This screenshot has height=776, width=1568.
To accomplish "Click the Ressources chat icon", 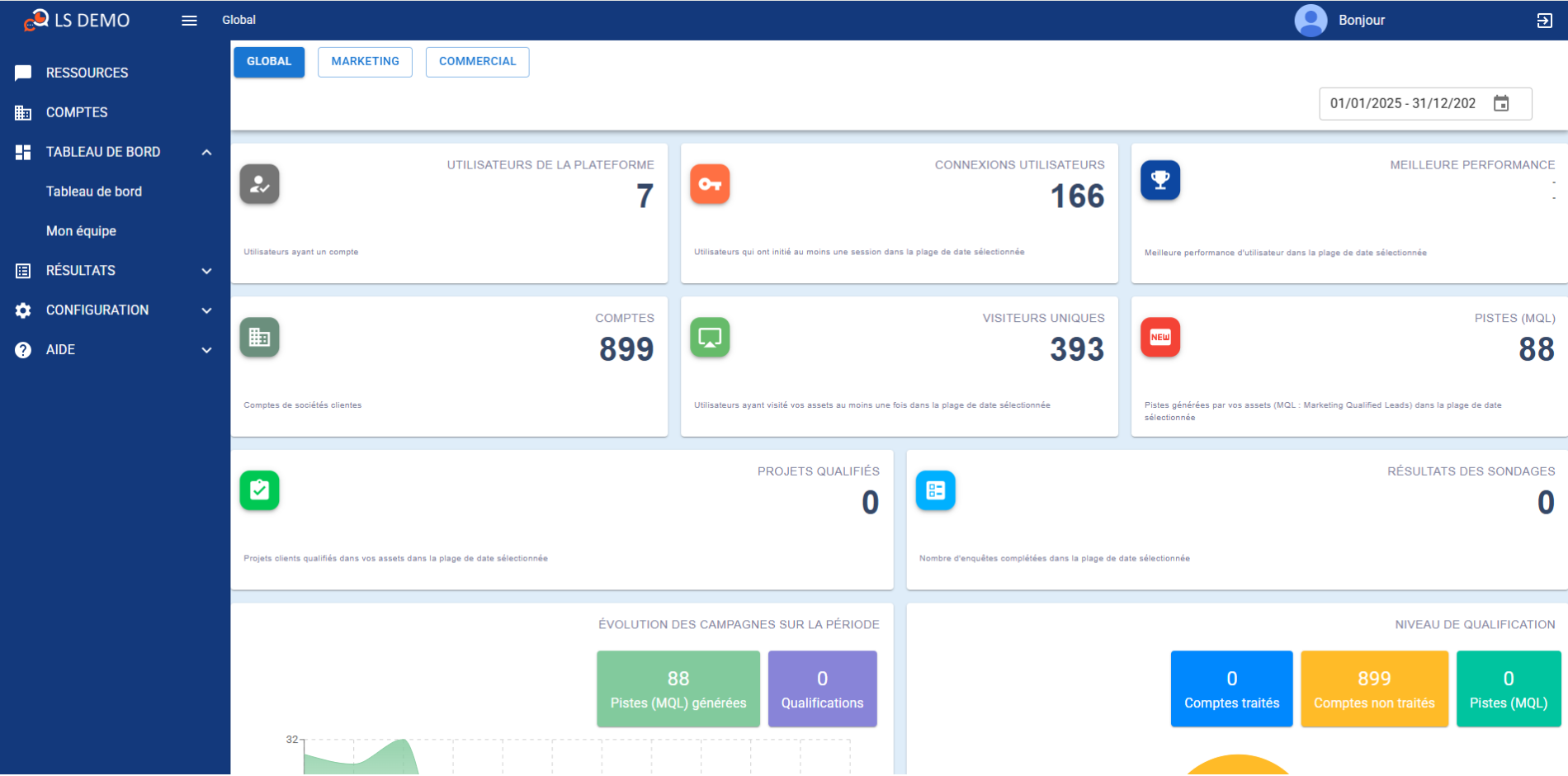I will [23, 73].
